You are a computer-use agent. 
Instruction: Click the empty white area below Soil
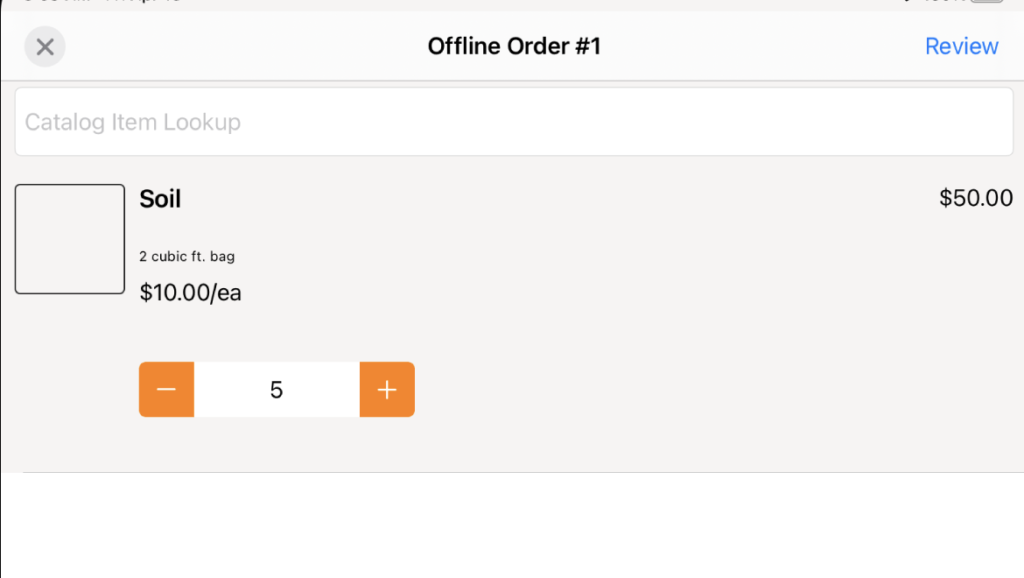point(513,525)
